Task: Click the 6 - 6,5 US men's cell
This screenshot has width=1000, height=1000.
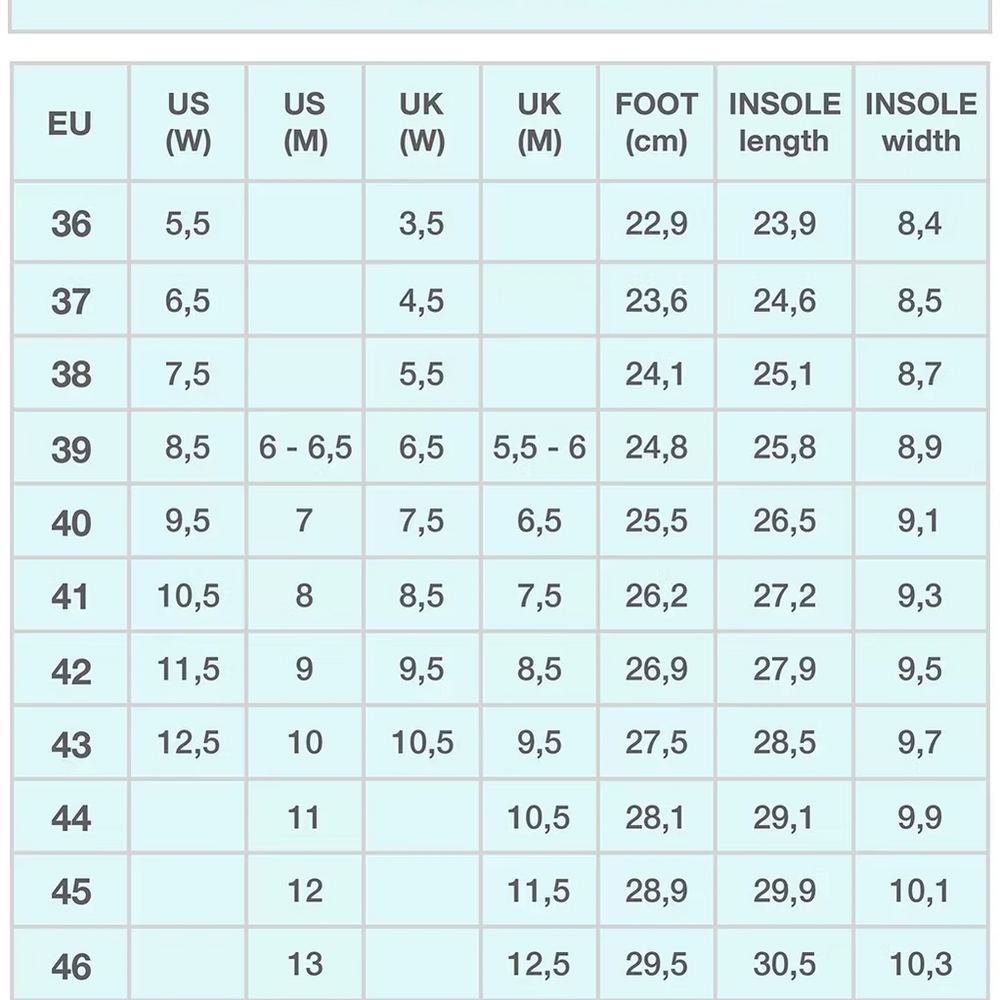Action: [305, 448]
